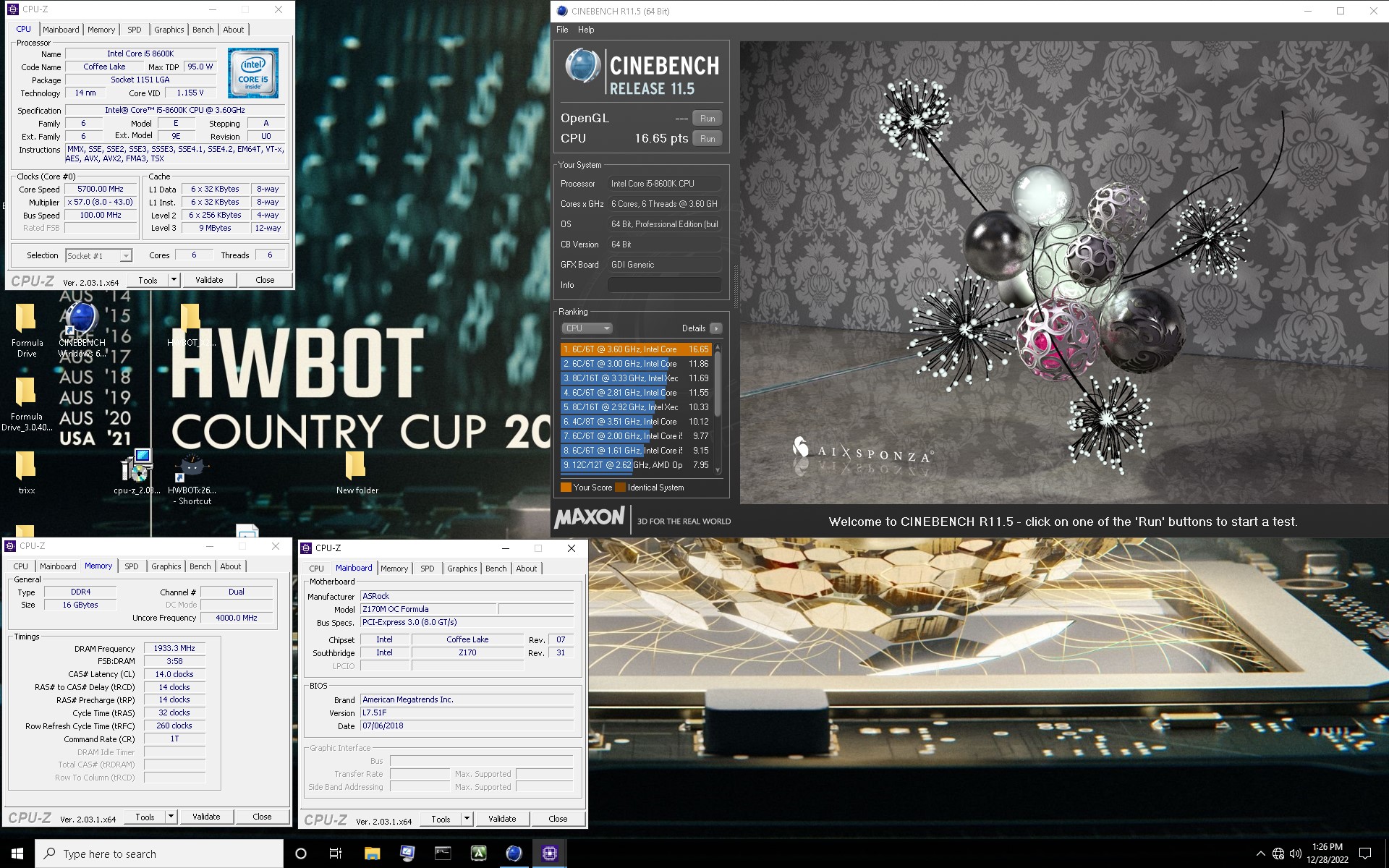Expand Tools dropdown arrow in Mainboard CPU-Z window
1389x868 pixels.
pos(467,819)
